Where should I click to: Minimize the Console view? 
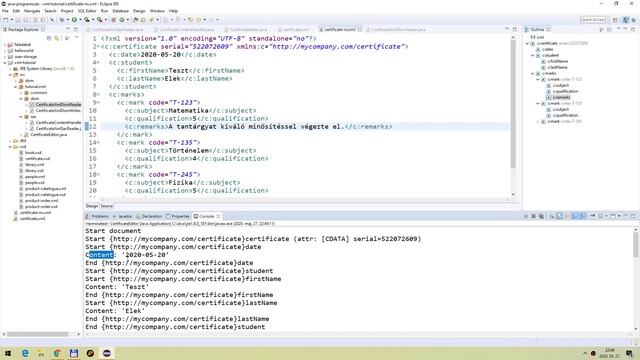point(625,216)
